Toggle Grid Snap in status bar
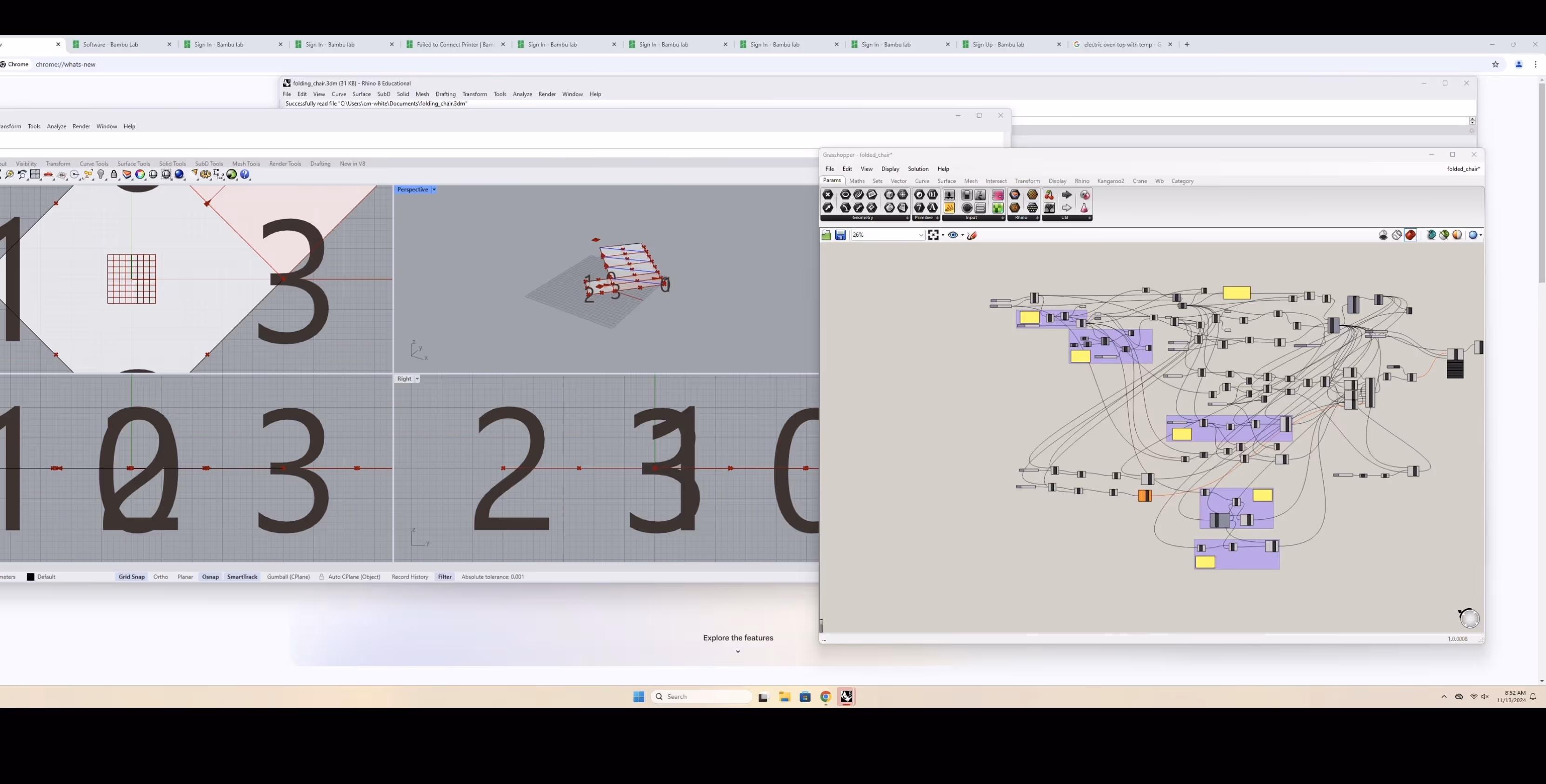This screenshot has height=784, width=1546. (132, 577)
